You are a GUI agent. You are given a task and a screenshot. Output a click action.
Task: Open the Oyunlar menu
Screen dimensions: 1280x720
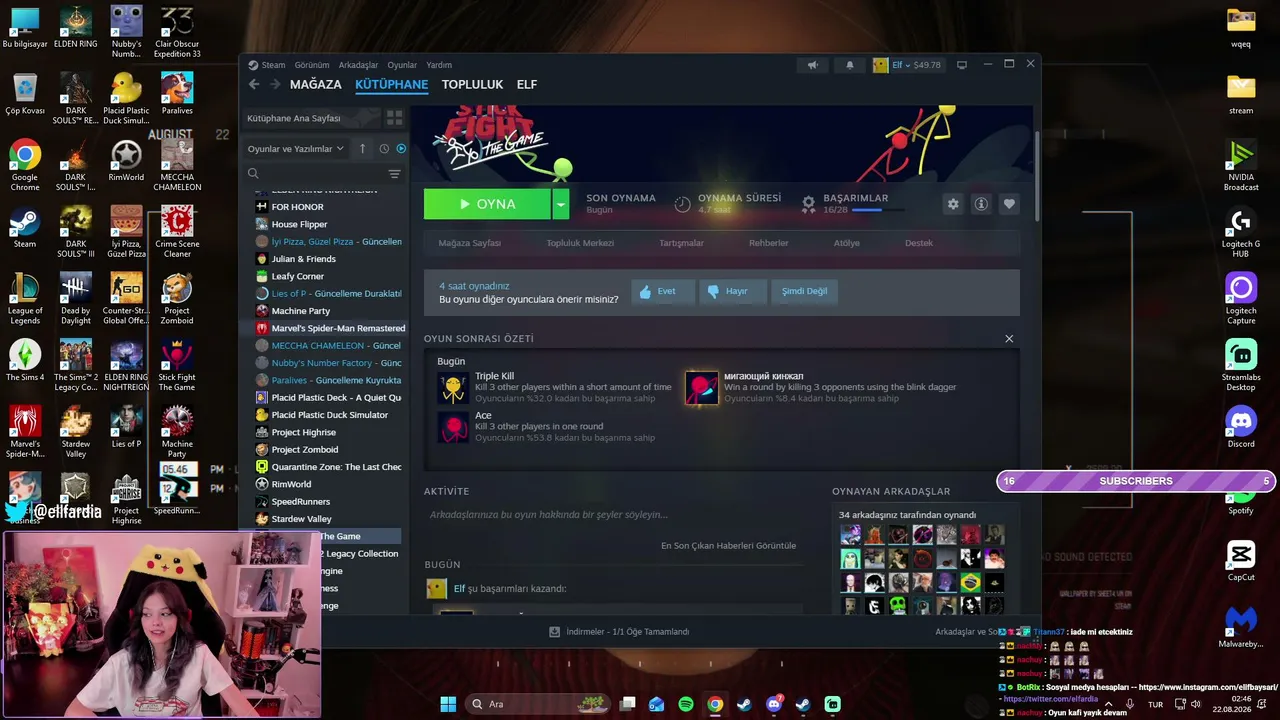(402, 65)
